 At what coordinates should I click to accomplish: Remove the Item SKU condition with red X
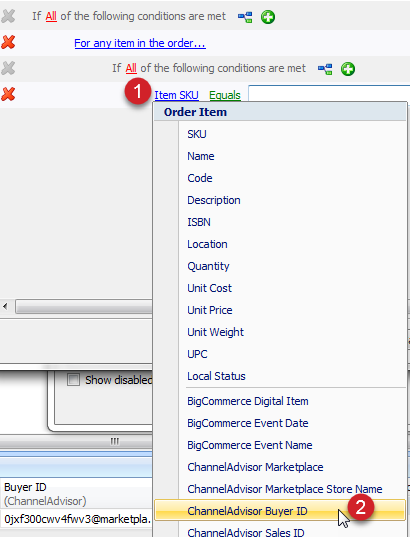(x=8, y=94)
